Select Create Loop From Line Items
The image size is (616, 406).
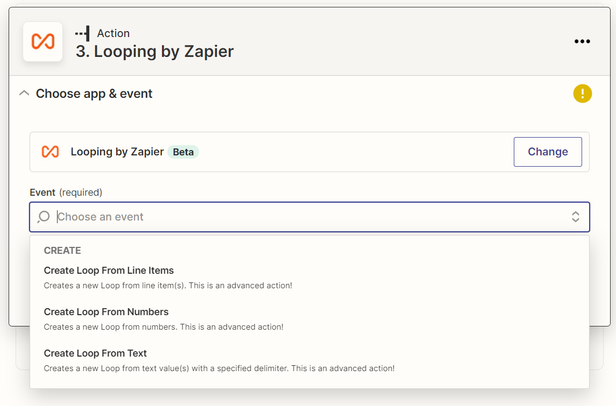click(109, 270)
